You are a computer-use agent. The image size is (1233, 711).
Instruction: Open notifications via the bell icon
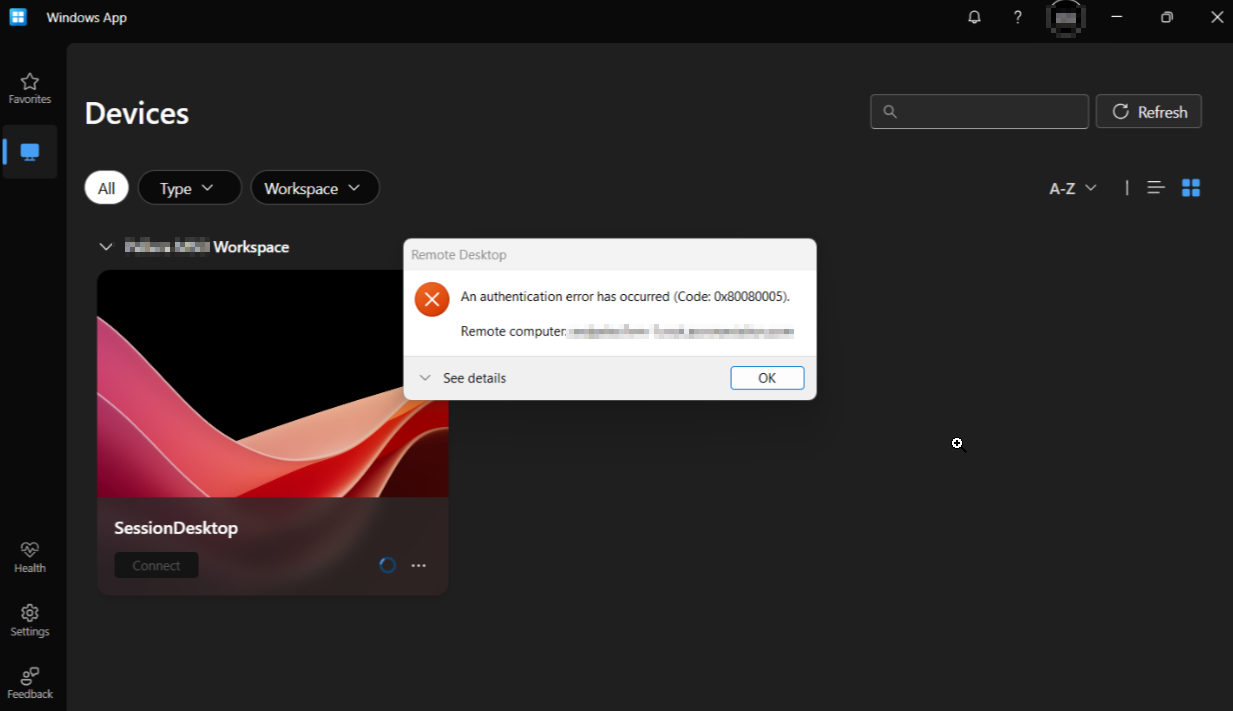pyautogui.click(x=973, y=17)
